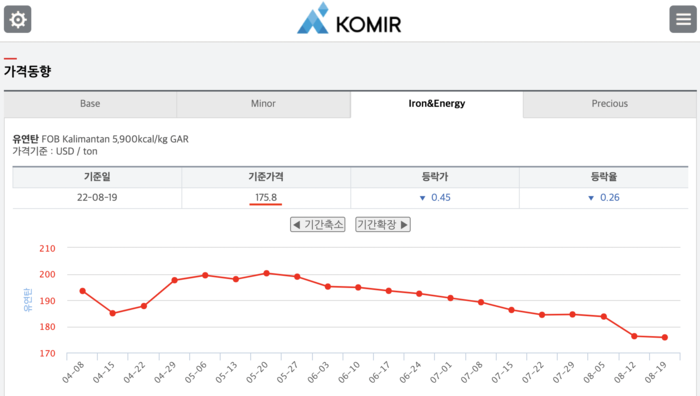Select the 08-12 data point on chart
Image resolution: width=700 pixels, height=396 pixels.
click(x=634, y=336)
